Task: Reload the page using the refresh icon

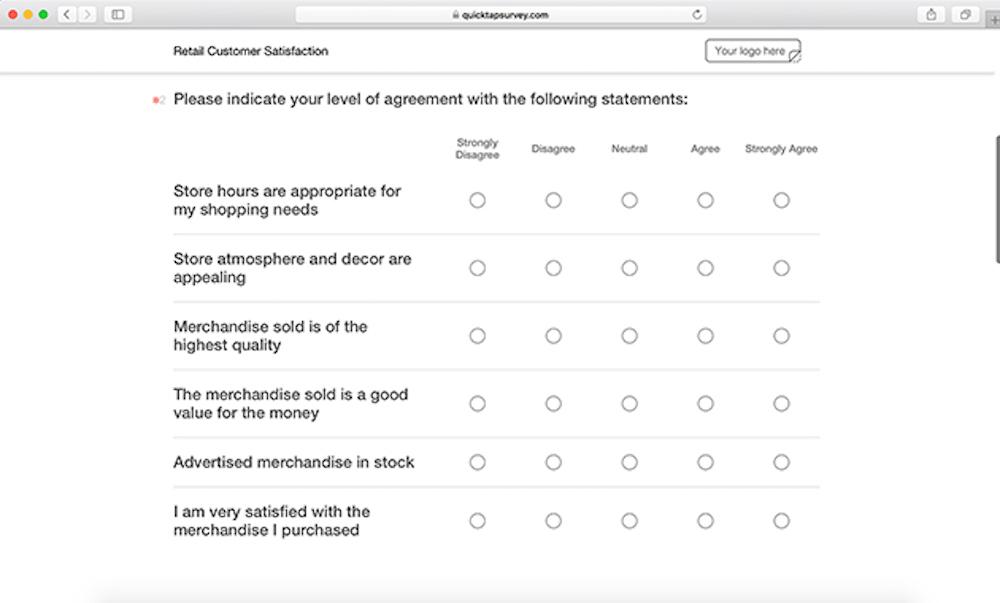Action: click(x=697, y=14)
